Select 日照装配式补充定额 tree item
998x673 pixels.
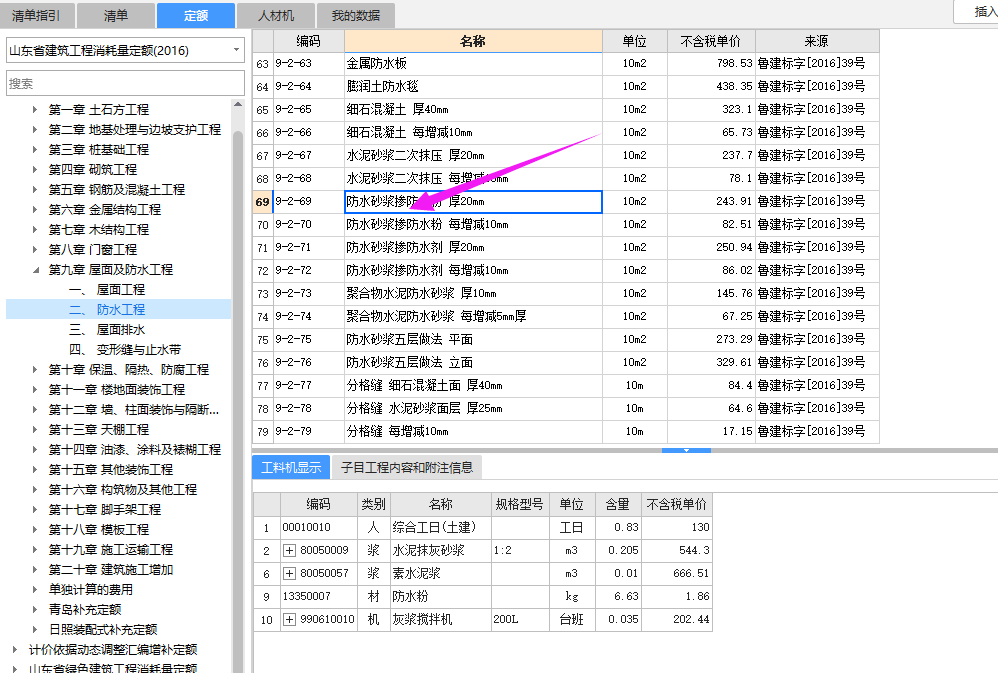(103, 629)
